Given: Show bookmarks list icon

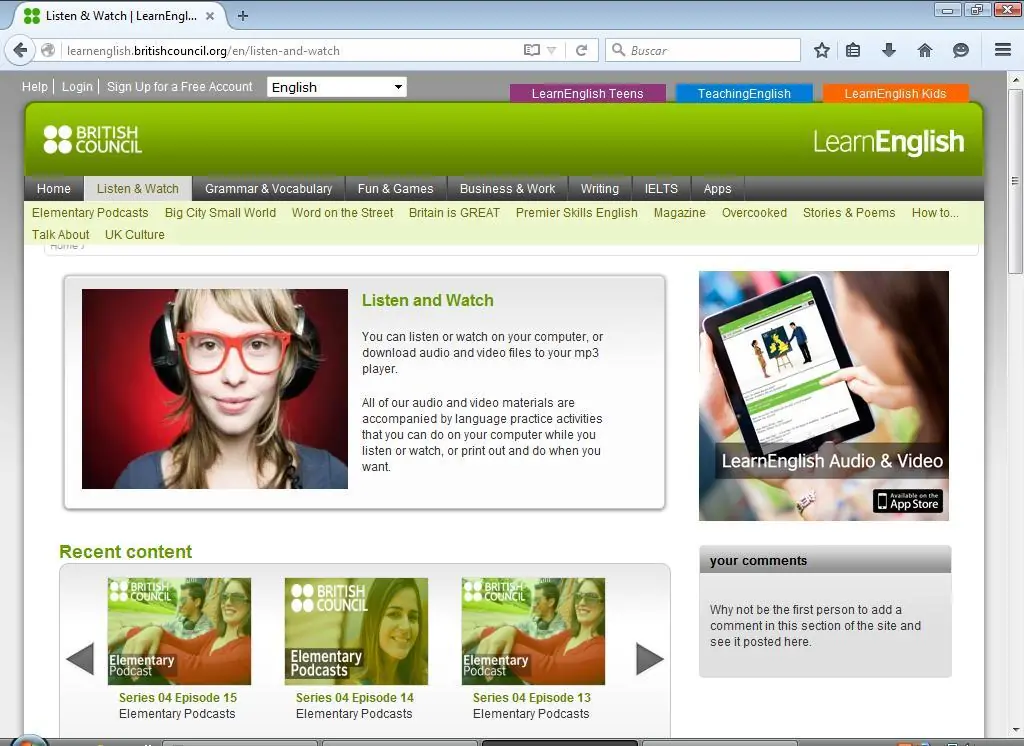Looking at the screenshot, I should [x=853, y=50].
